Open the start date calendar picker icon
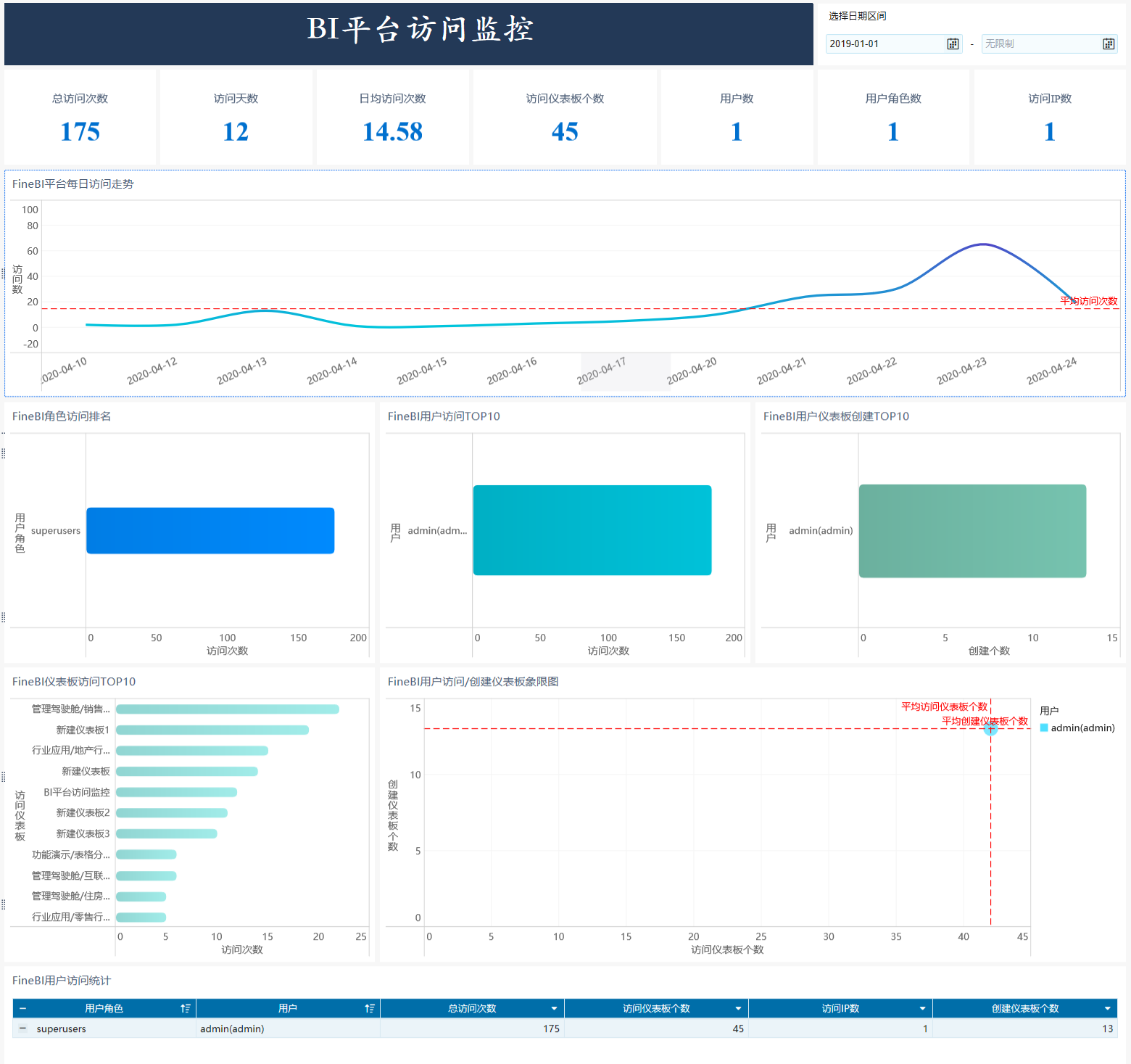The width and height of the screenshot is (1131, 1064). point(953,44)
